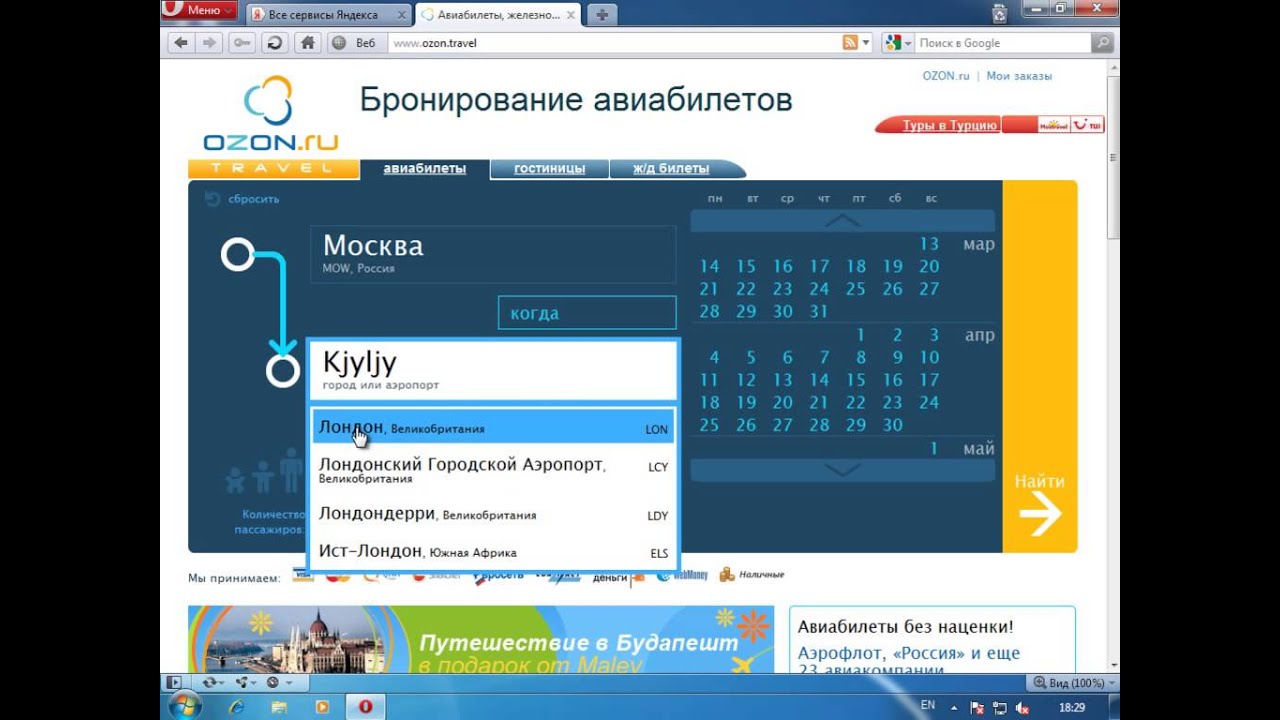Open the Opera Меню button

(199, 10)
